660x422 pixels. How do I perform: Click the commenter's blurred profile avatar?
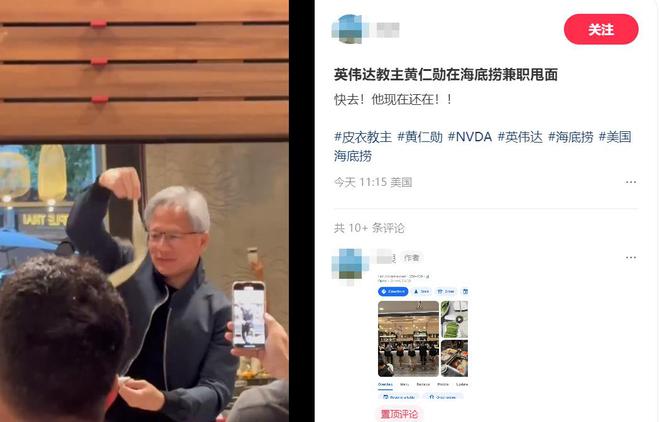(x=348, y=265)
